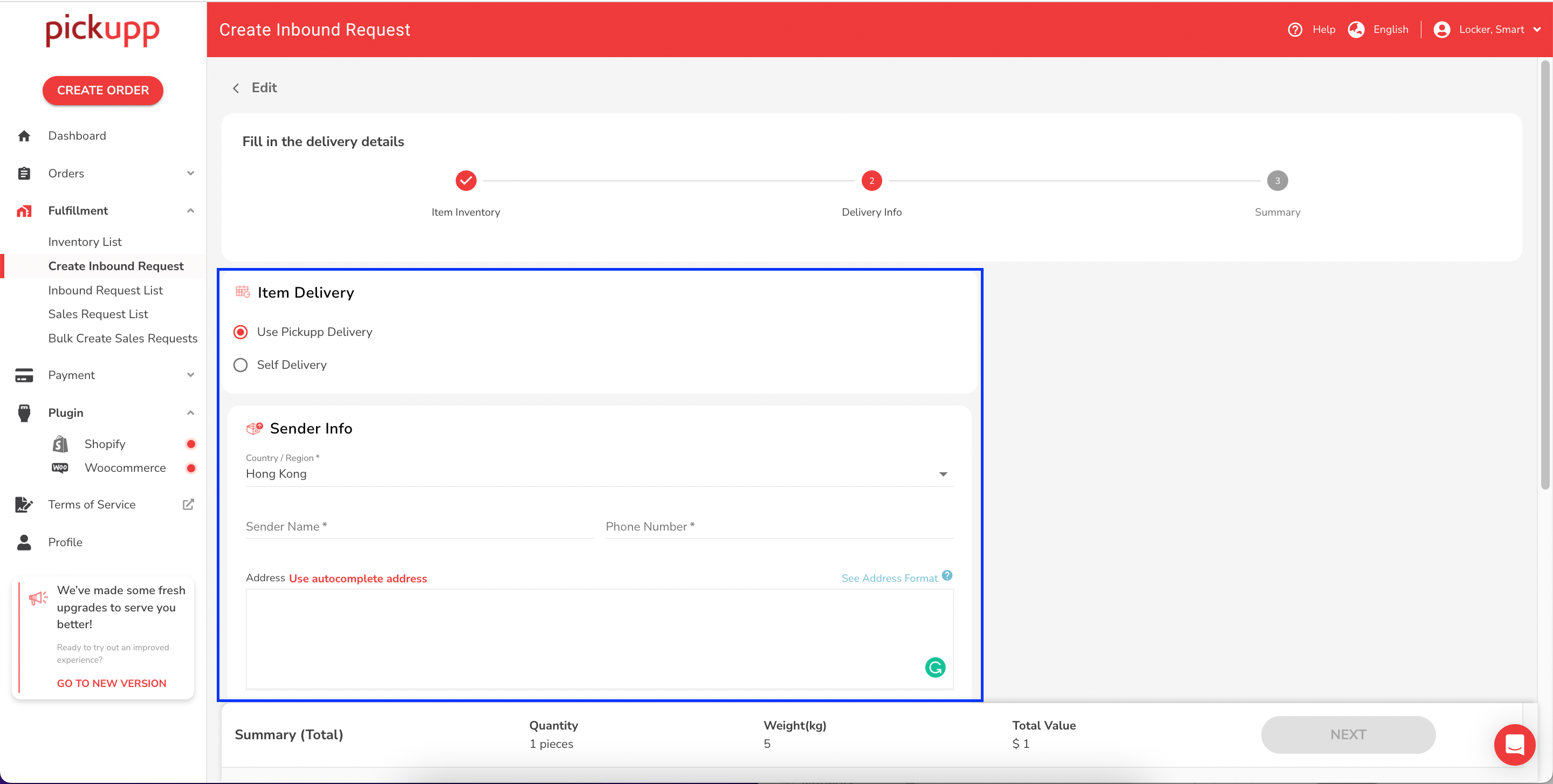Image resolution: width=1553 pixels, height=784 pixels.
Task: Click the Orders clipboard icon
Action: tap(24, 174)
